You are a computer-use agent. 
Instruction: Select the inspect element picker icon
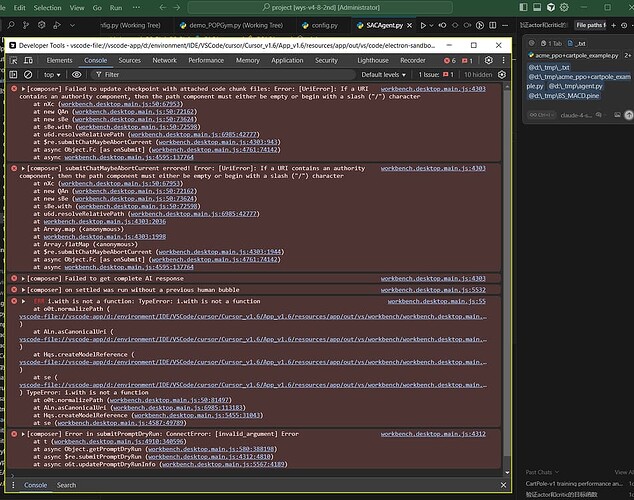13,60
